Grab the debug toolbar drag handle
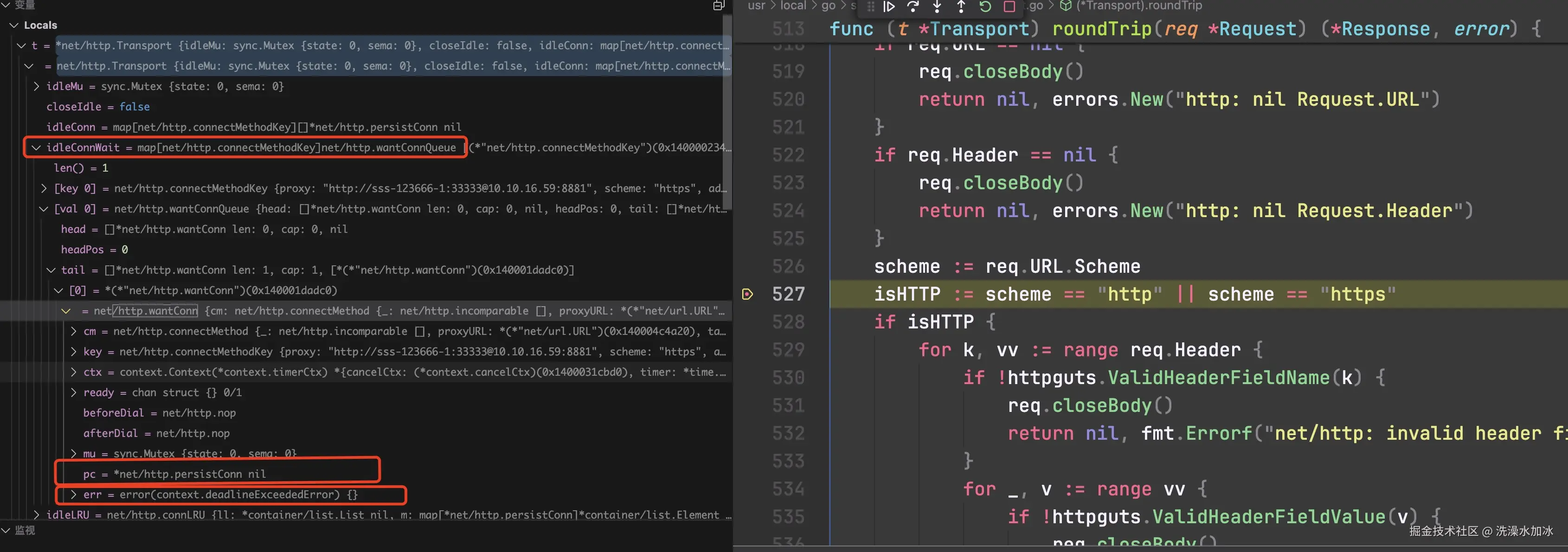The image size is (1568, 552). click(870, 6)
